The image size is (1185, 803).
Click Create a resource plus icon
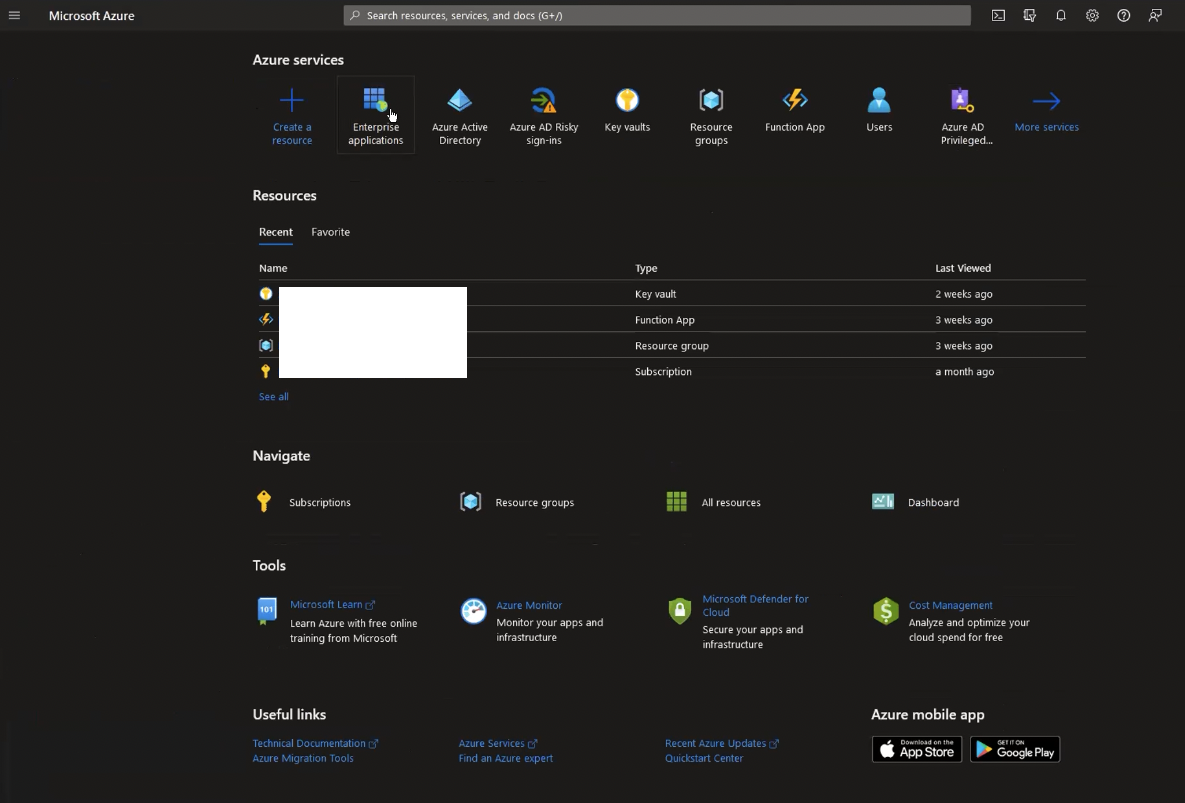point(292,100)
